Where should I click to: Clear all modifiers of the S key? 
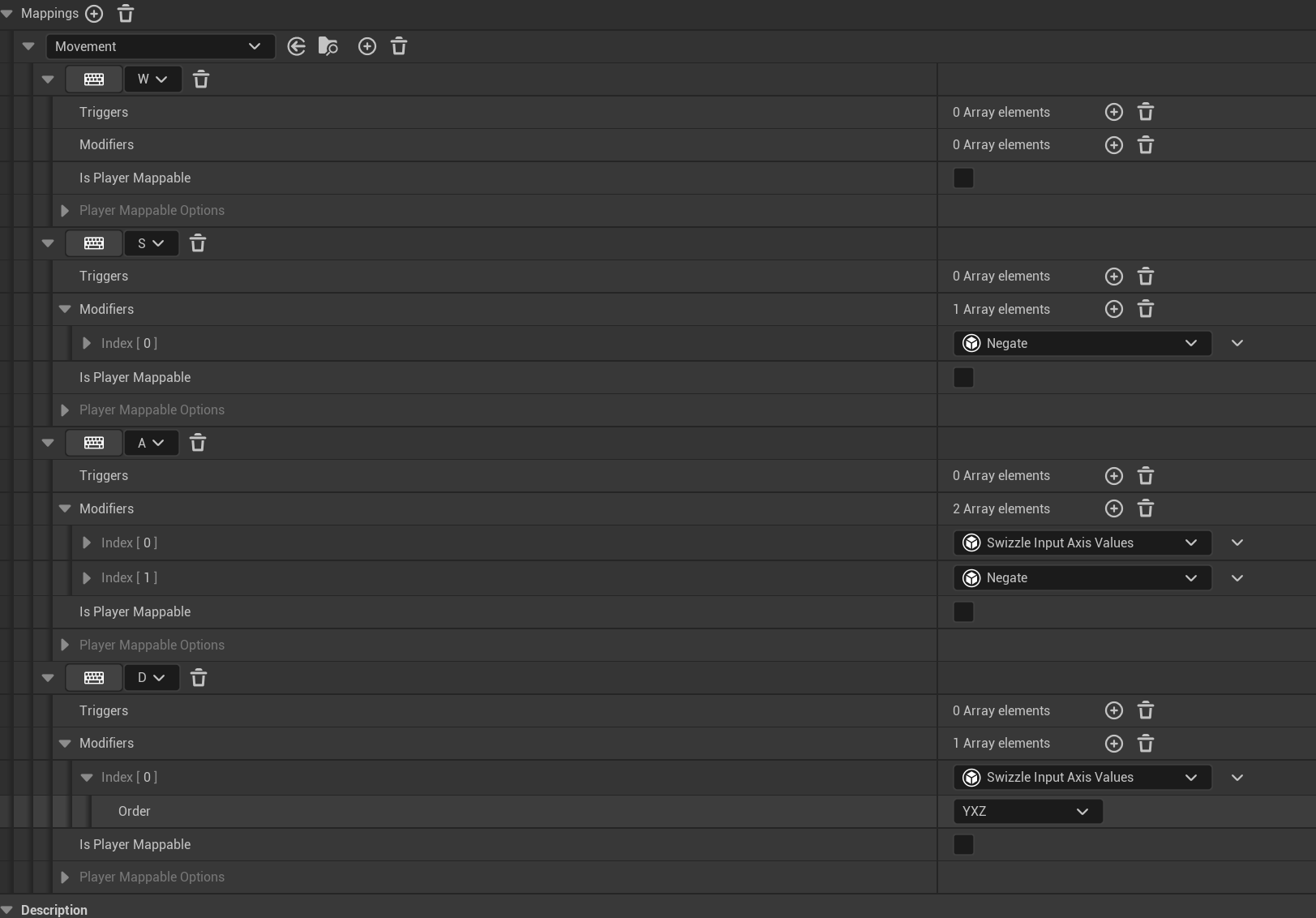point(1146,309)
